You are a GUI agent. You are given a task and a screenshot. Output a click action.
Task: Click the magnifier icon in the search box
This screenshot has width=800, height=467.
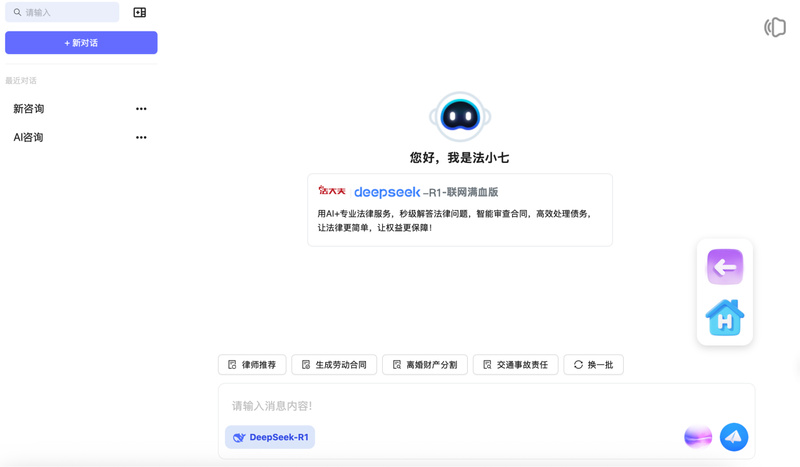point(17,12)
